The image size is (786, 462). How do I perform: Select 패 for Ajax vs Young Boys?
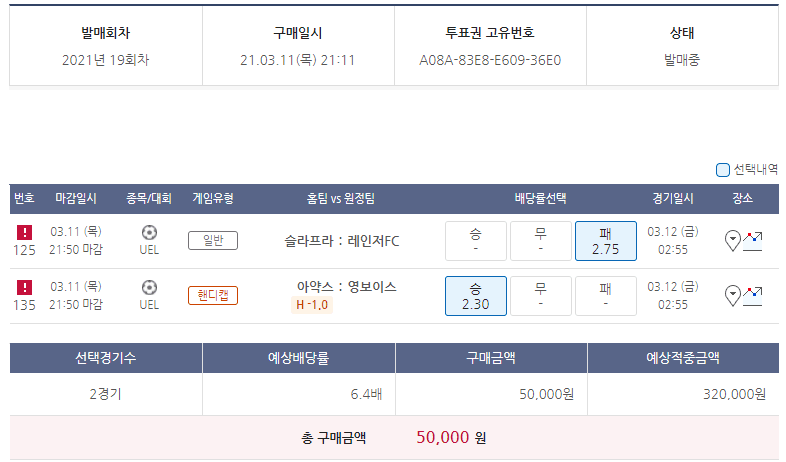[x=605, y=295]
